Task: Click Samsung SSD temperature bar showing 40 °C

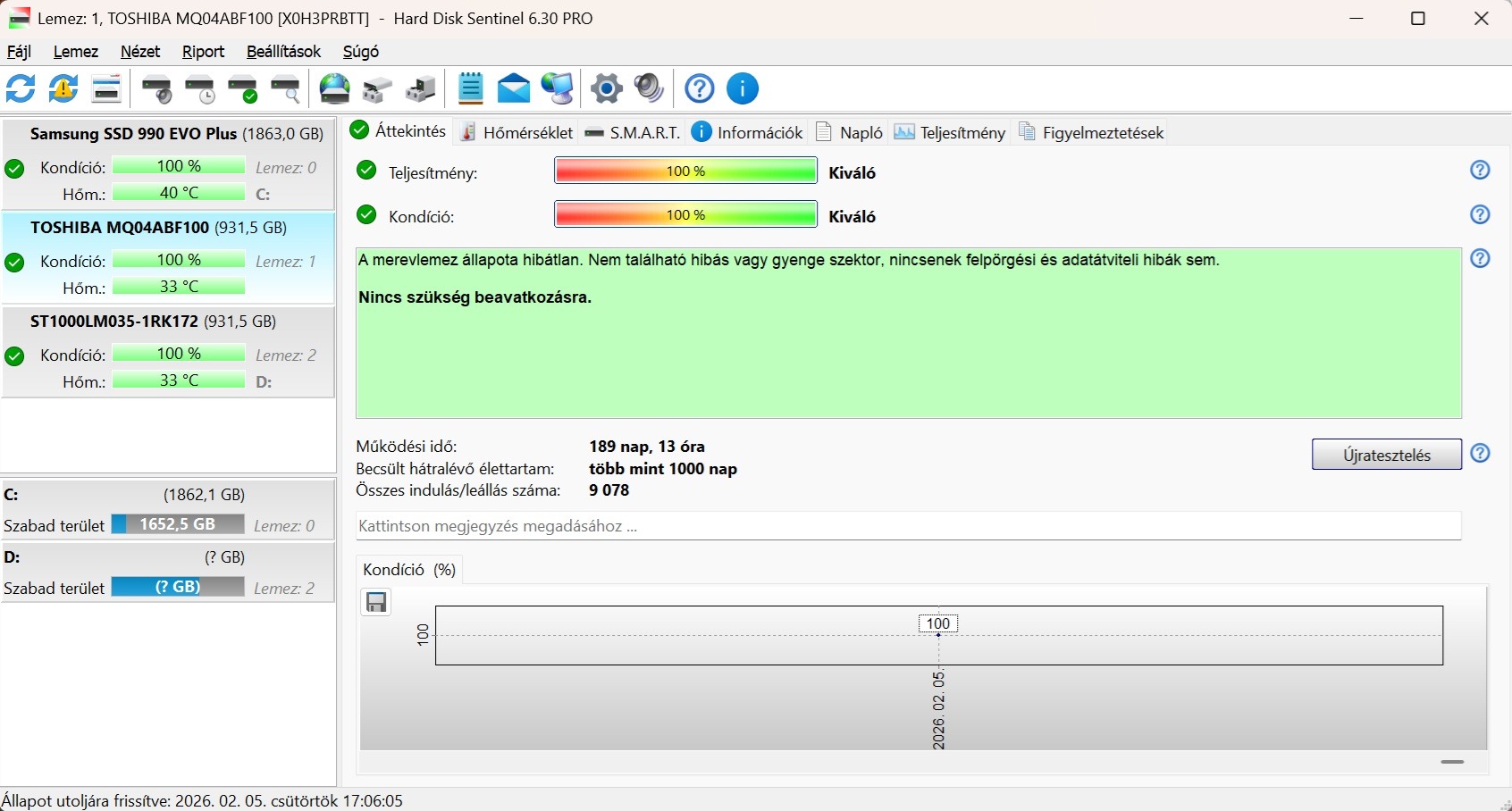Action: click(179, 193)
